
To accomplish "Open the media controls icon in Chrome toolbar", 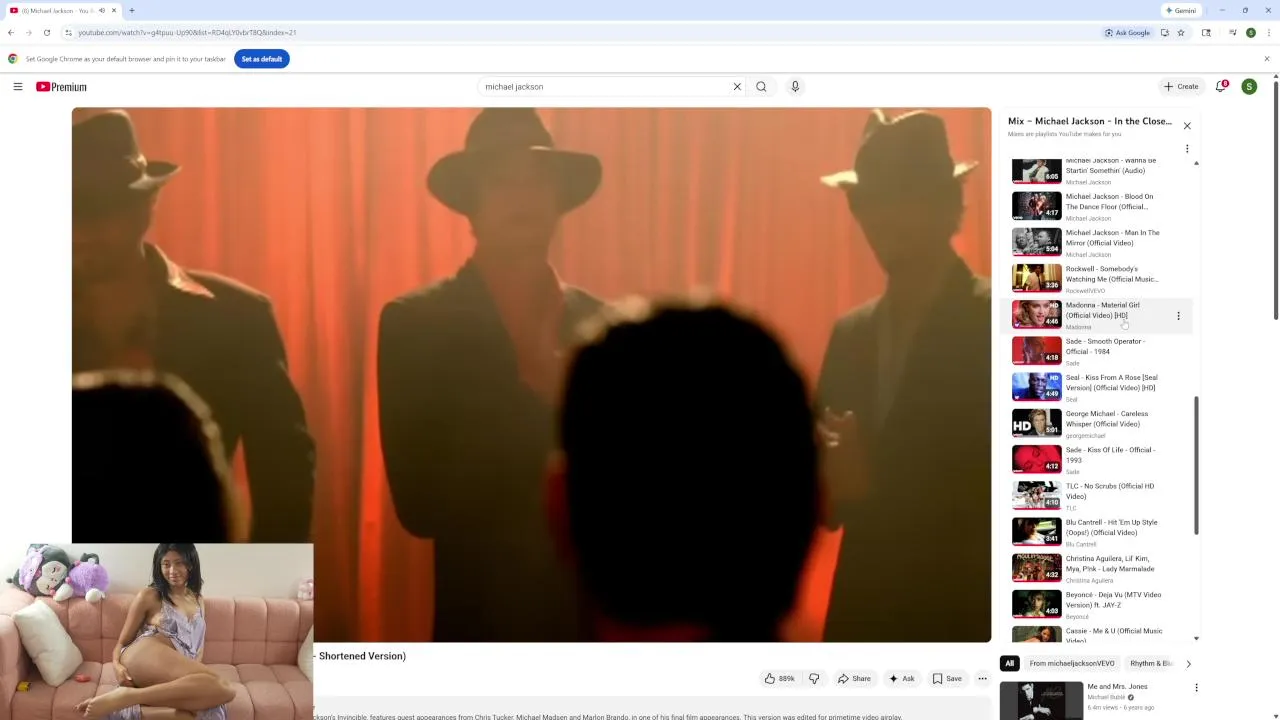I will point(1232,33).
